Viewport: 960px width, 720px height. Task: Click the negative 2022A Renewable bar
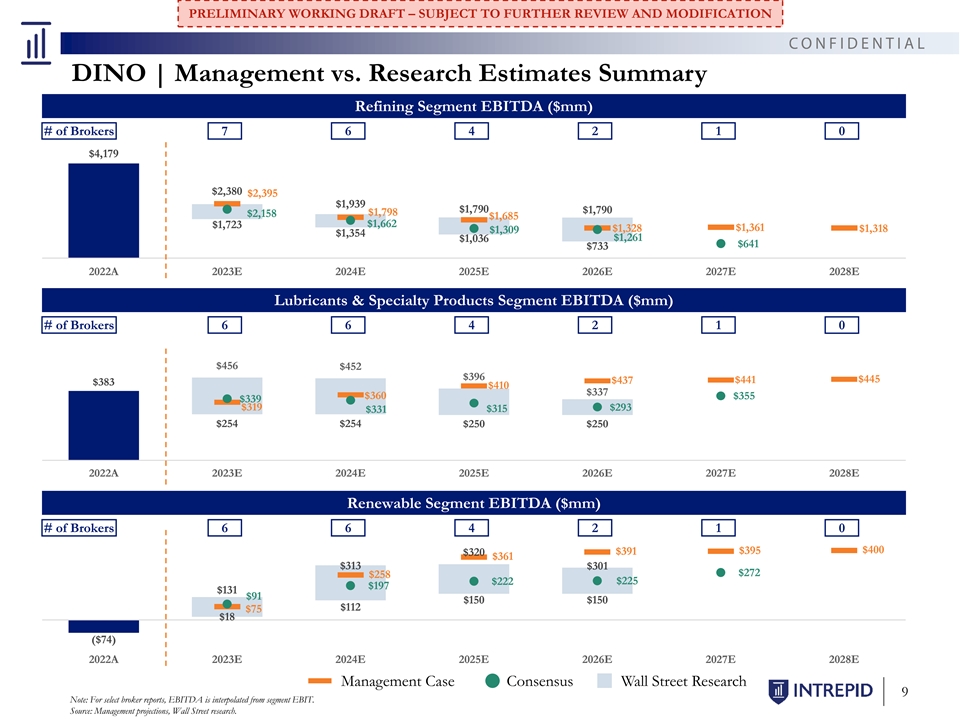(x=103, y=626)
